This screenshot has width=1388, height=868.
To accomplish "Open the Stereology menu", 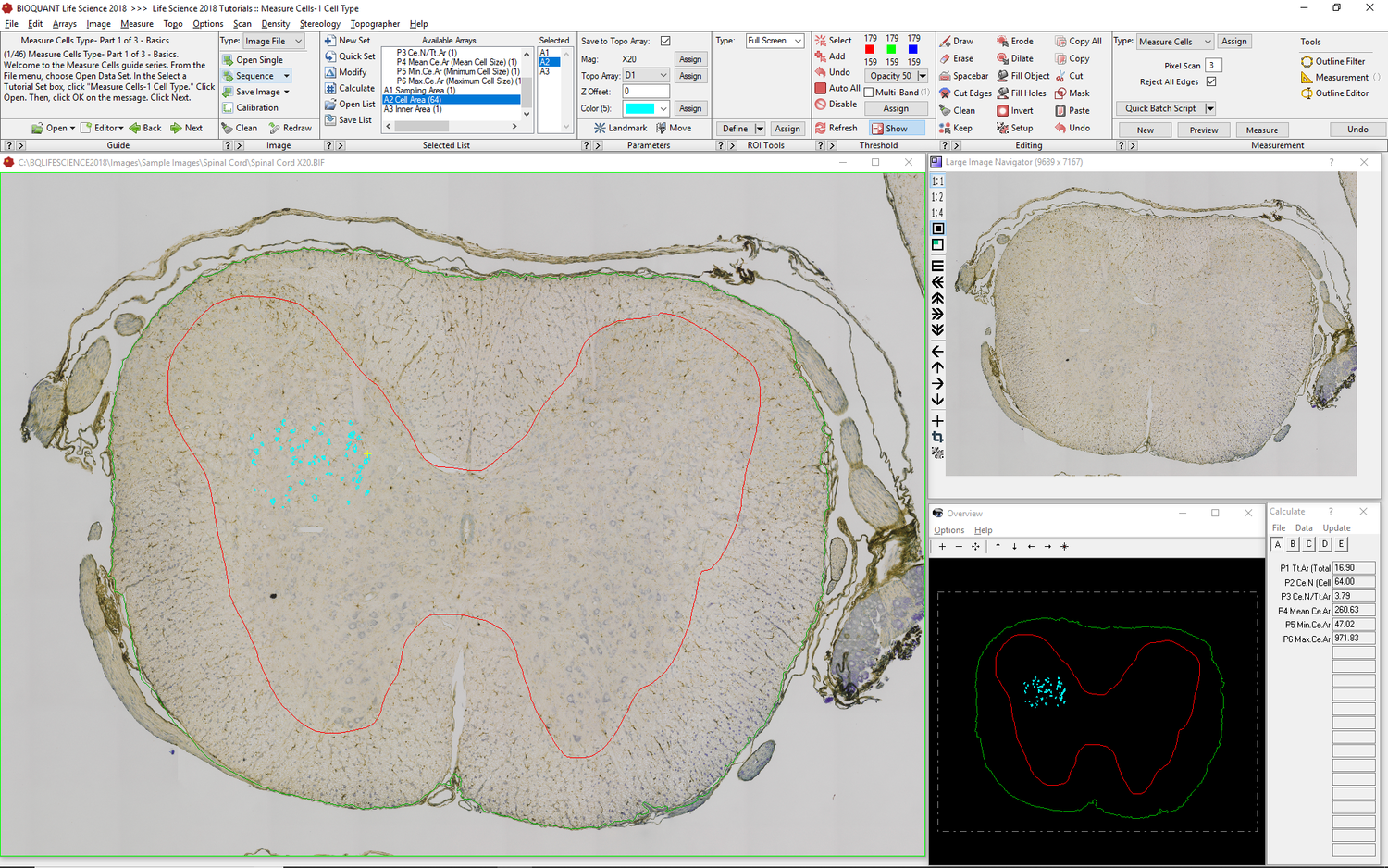I will click(319, 24).
